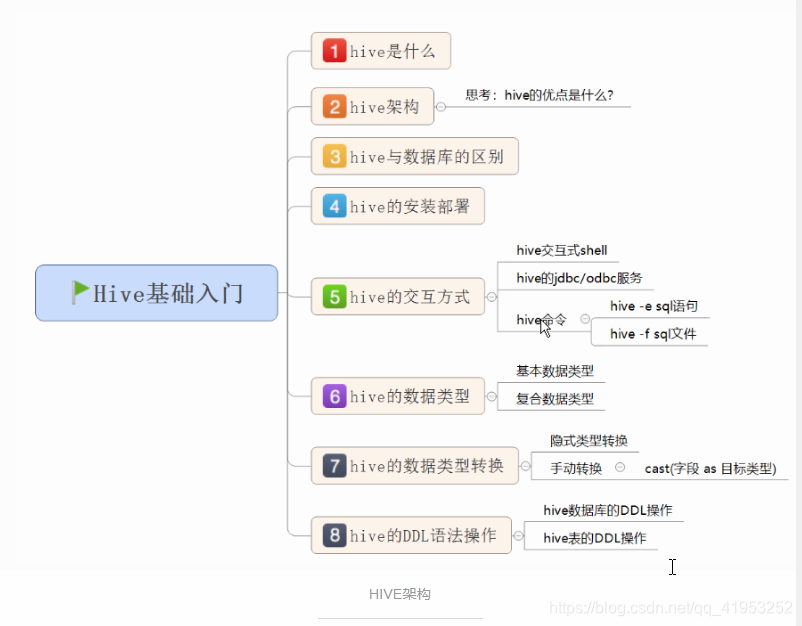Click the hive -e sql语句 item

[654, 306]
